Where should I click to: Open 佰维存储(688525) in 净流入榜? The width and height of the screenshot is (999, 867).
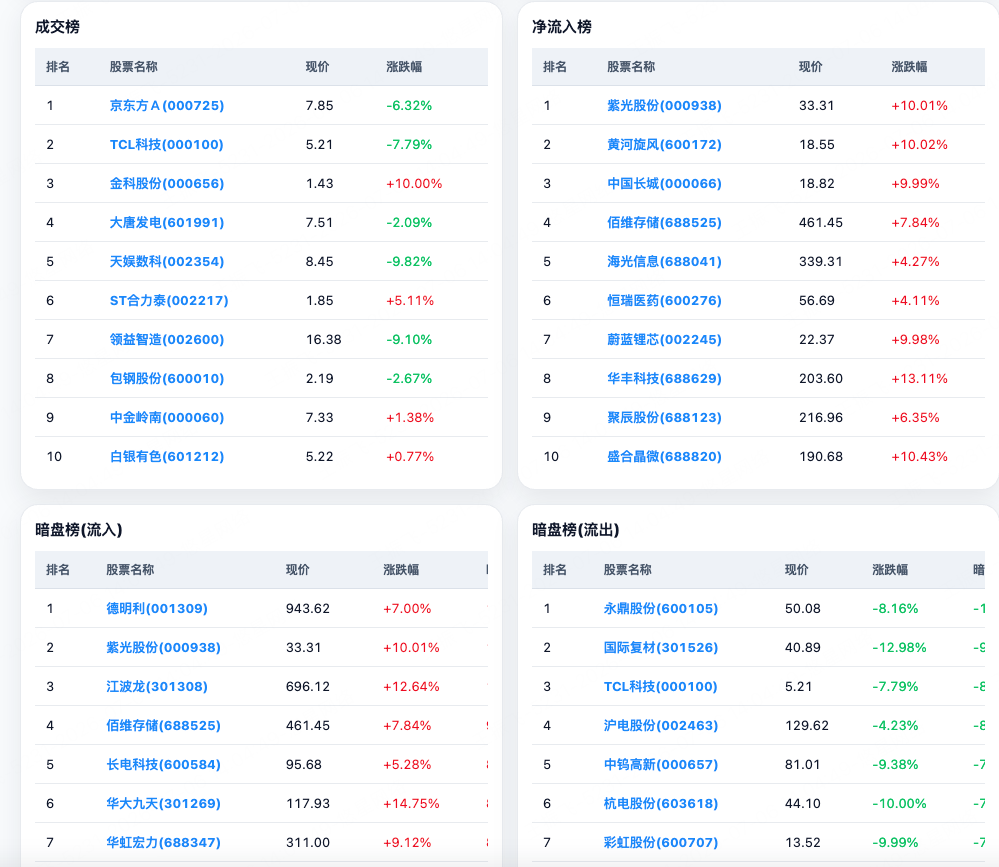tap(664, 222)
